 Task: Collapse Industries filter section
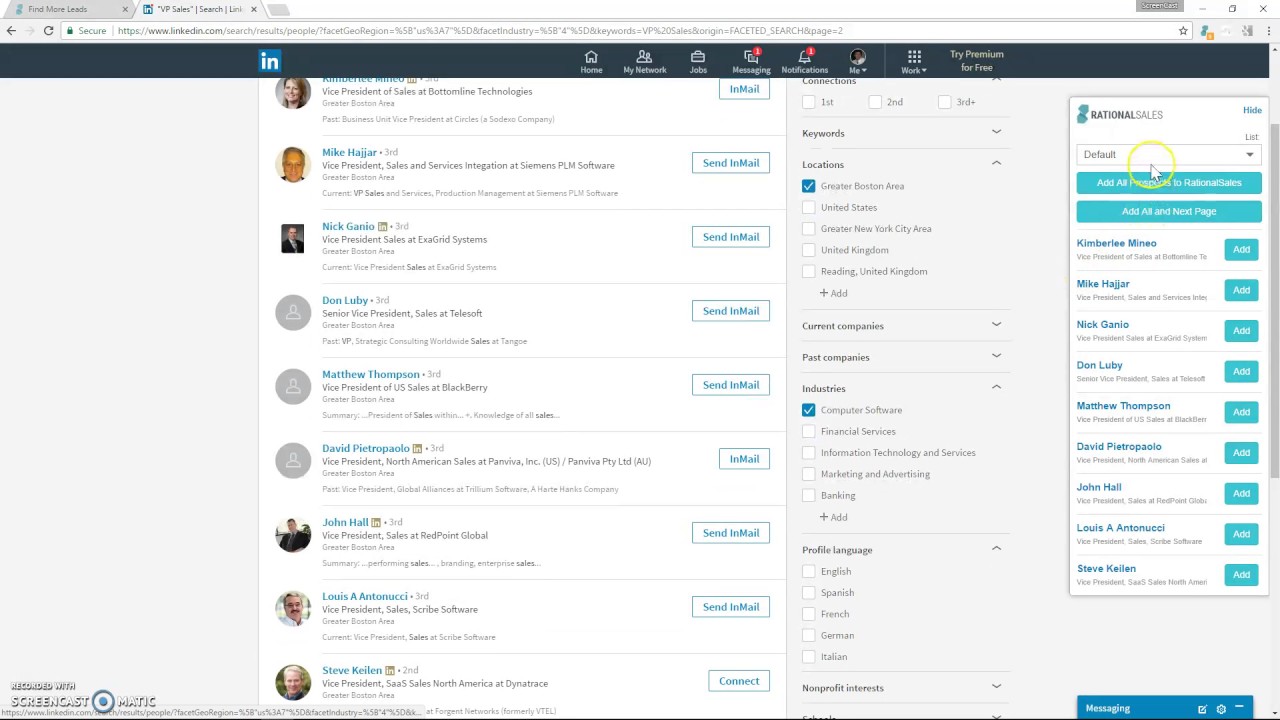pos(996,387)
